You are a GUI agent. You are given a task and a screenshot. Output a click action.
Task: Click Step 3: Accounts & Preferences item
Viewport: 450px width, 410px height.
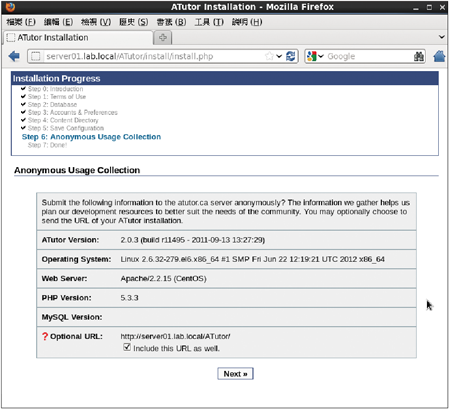coord(73,112)
